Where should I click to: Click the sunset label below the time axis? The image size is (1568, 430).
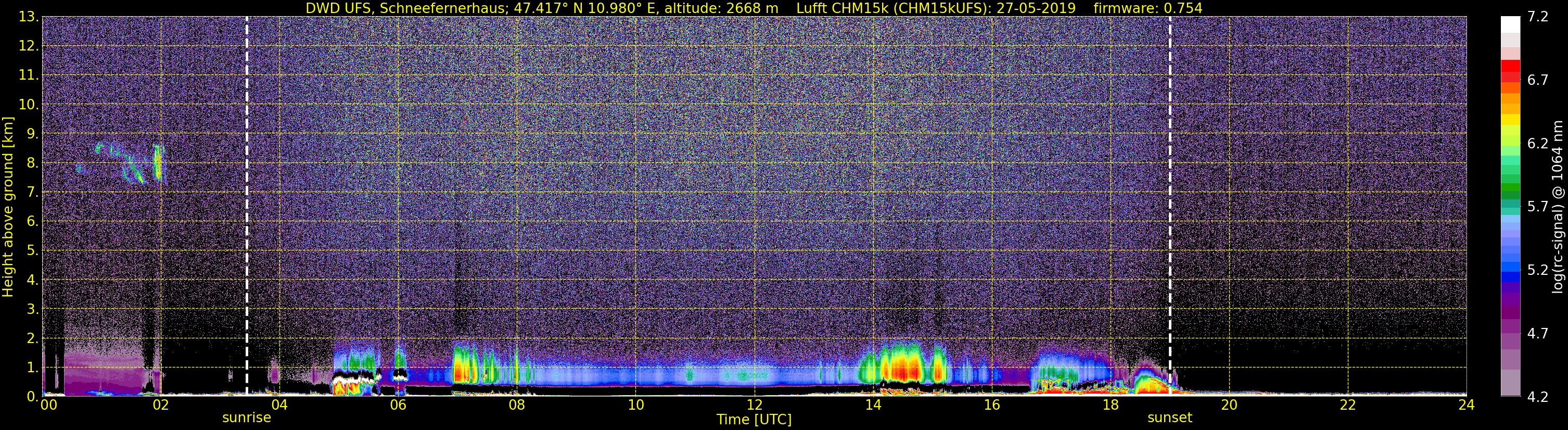coord(1170,418)
